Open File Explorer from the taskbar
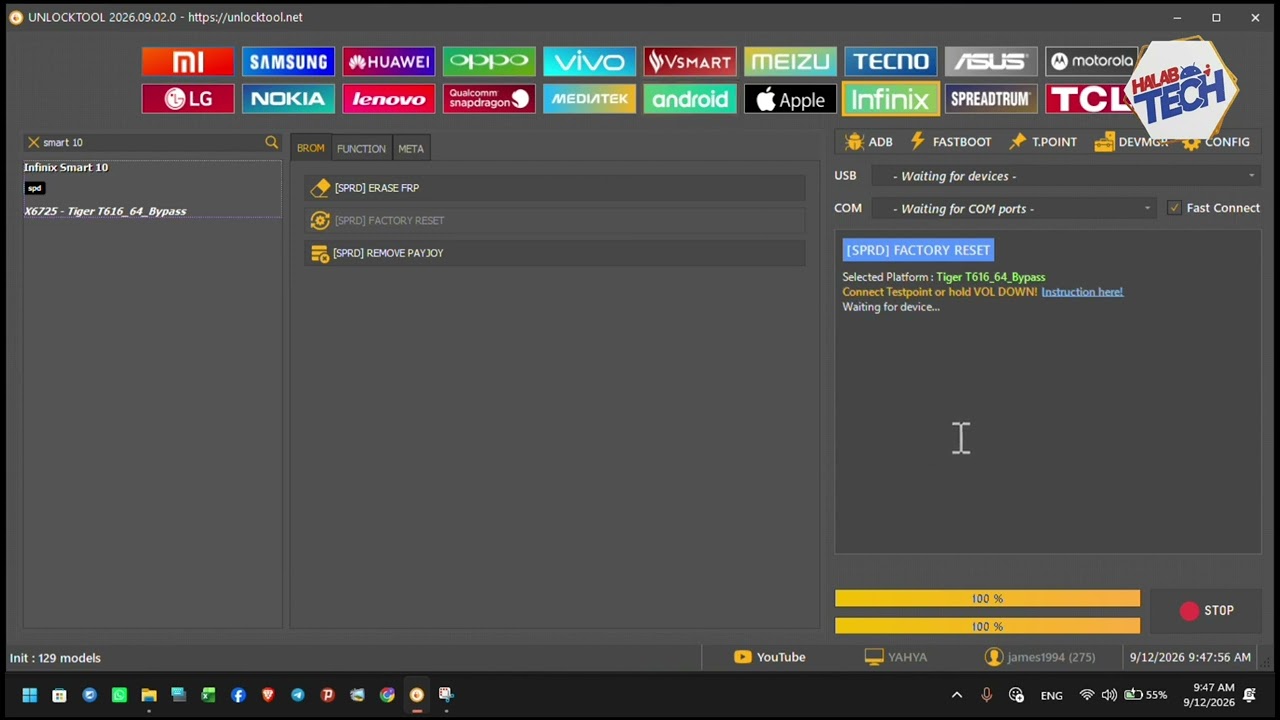Viewport: 1280px width, 720px height. click(149, 695)
